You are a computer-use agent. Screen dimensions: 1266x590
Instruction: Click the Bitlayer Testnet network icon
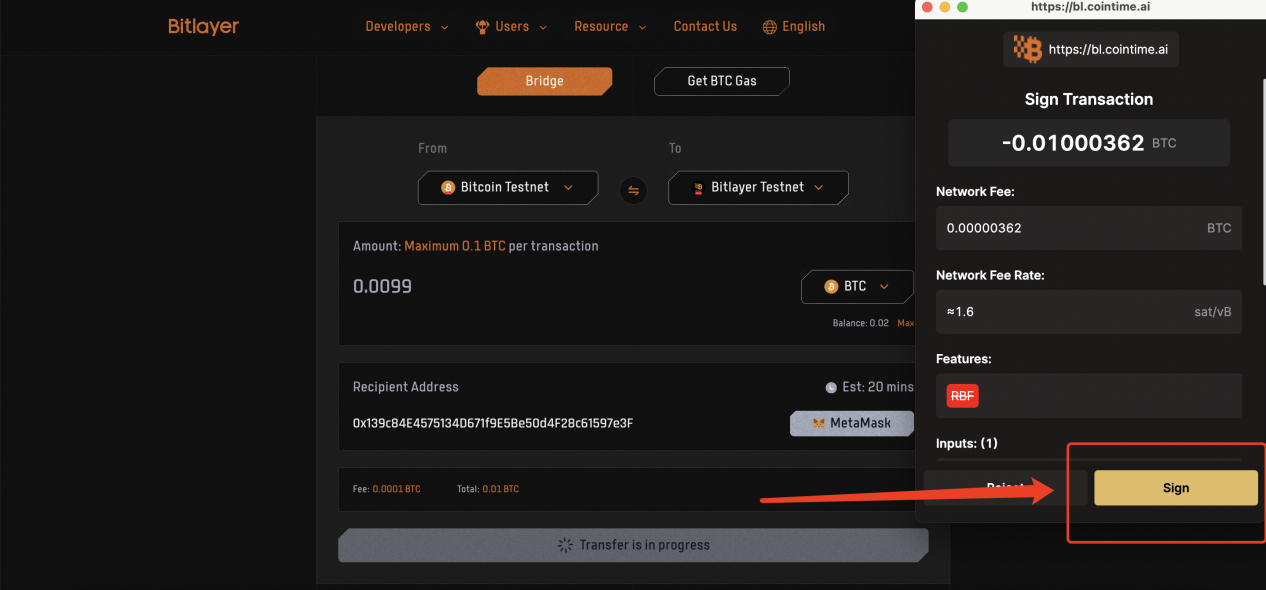pos(698,187)
